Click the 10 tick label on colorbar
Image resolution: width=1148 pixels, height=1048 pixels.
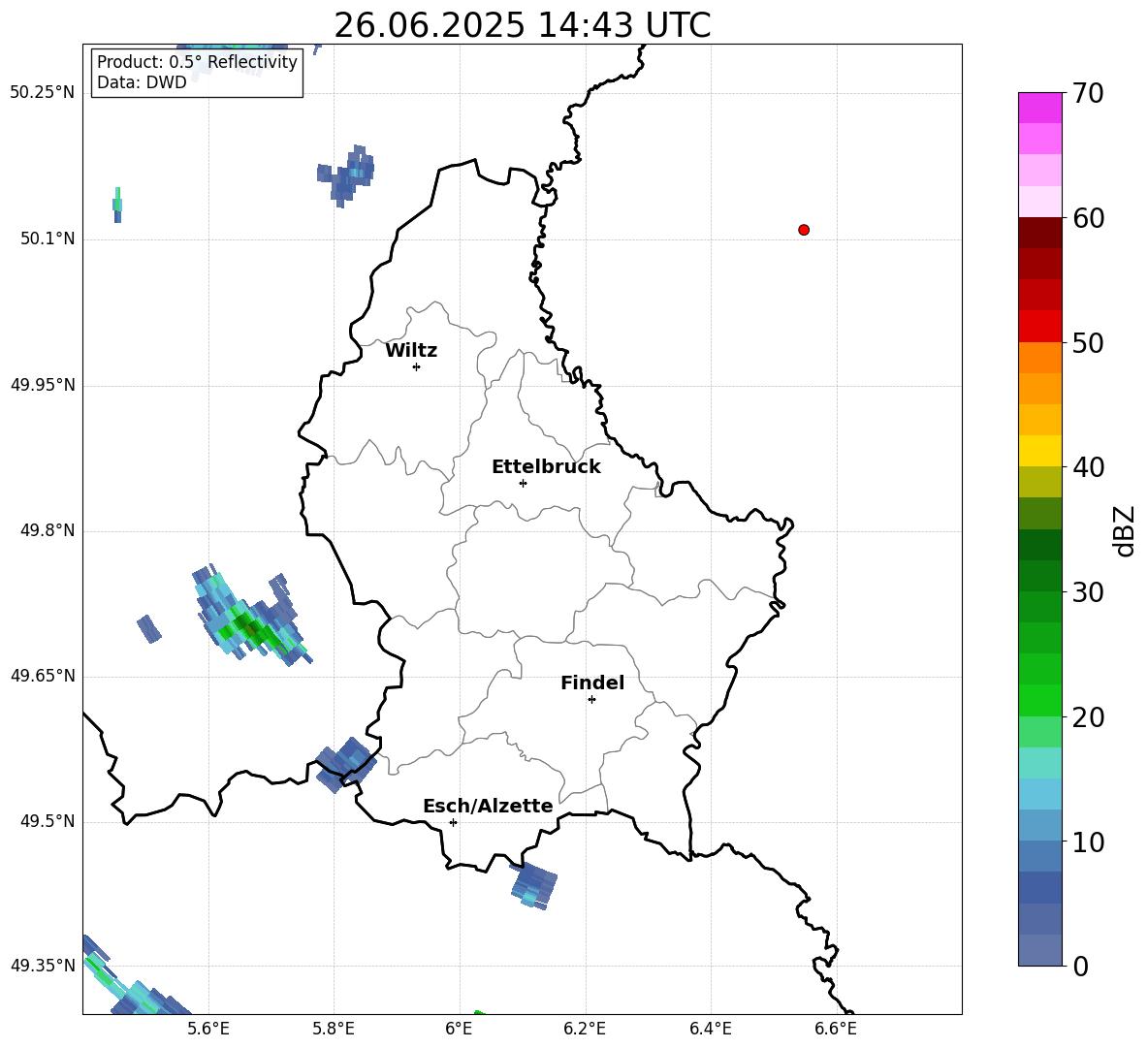[1088, 842]
